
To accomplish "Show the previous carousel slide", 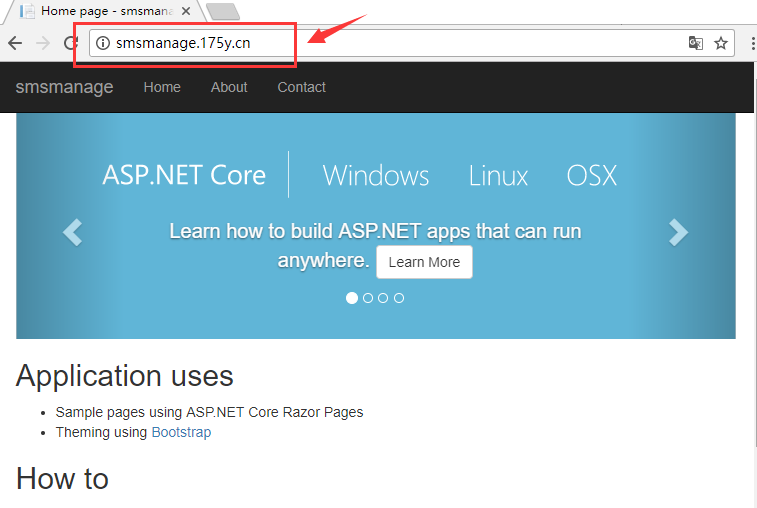I will pos(72,232).
